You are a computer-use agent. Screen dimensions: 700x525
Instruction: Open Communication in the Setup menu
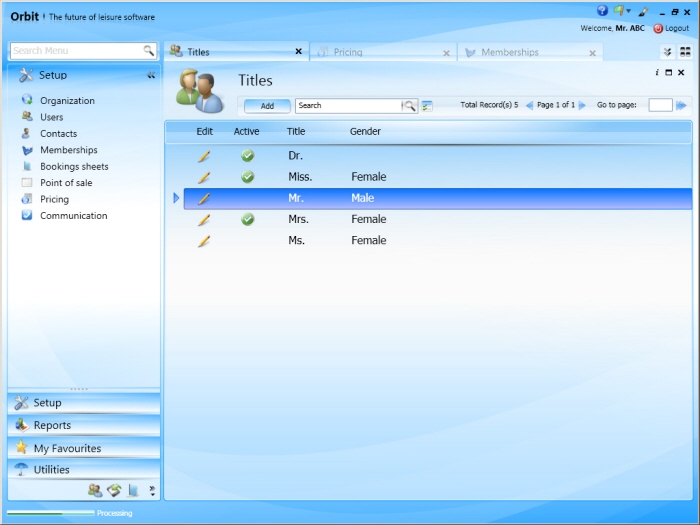click(x=74, y=216)
